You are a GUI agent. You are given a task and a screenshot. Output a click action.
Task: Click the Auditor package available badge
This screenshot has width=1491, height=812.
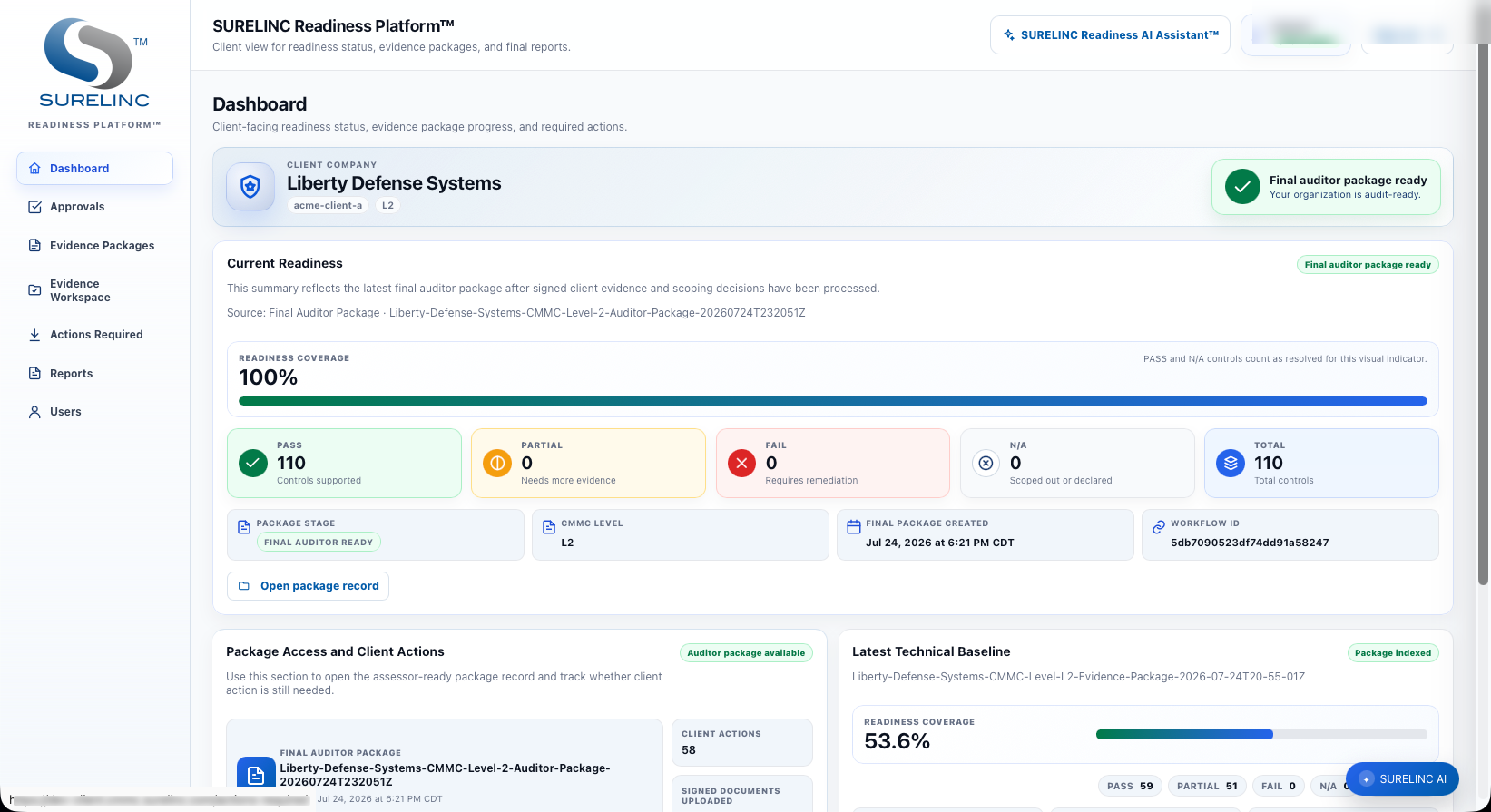coord(746,653)
